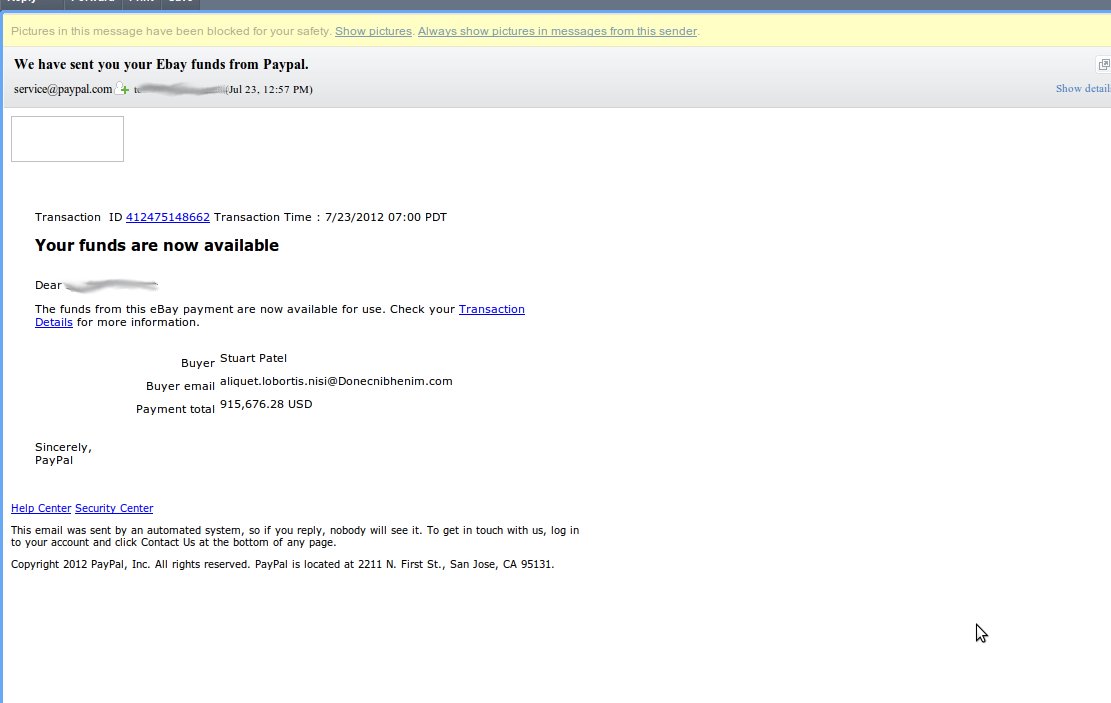Open the Security Center link
Viewport: 1111px width, 703px height.
tap(114, 508)
